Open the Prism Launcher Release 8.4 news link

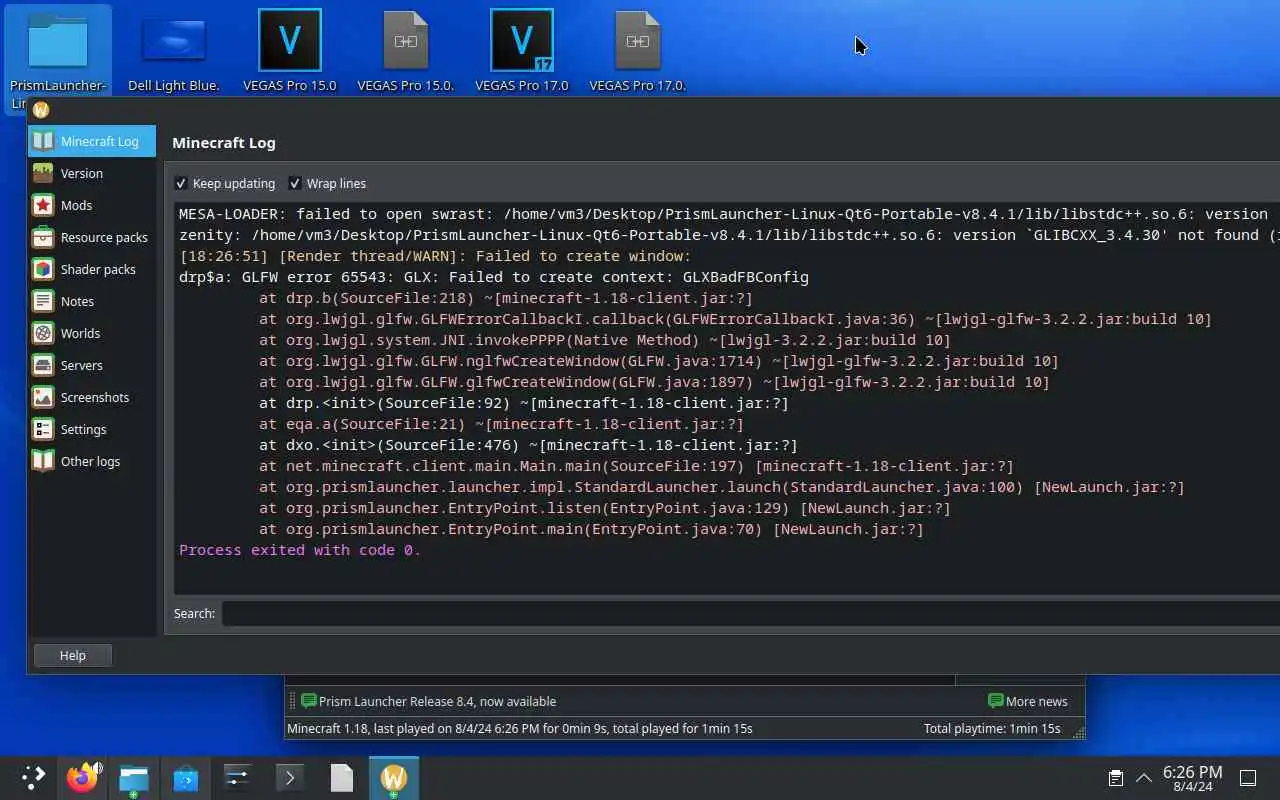click(x=429, y=701)
